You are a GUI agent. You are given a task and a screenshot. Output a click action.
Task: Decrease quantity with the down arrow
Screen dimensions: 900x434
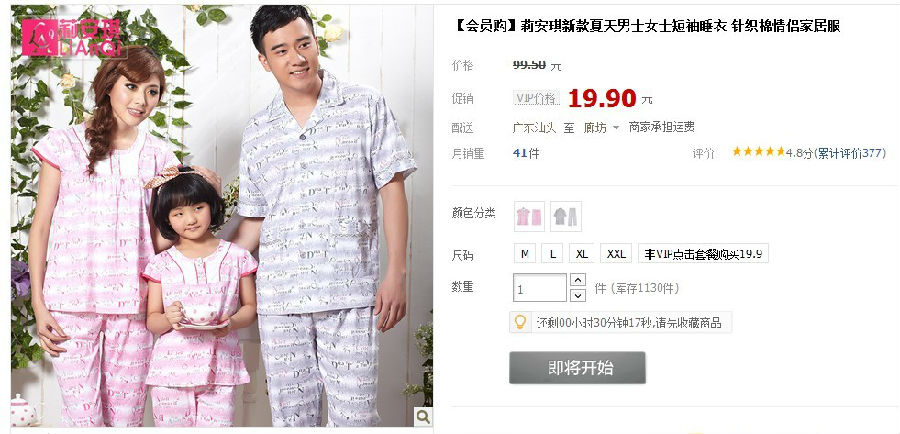click(x=577, y=296)
